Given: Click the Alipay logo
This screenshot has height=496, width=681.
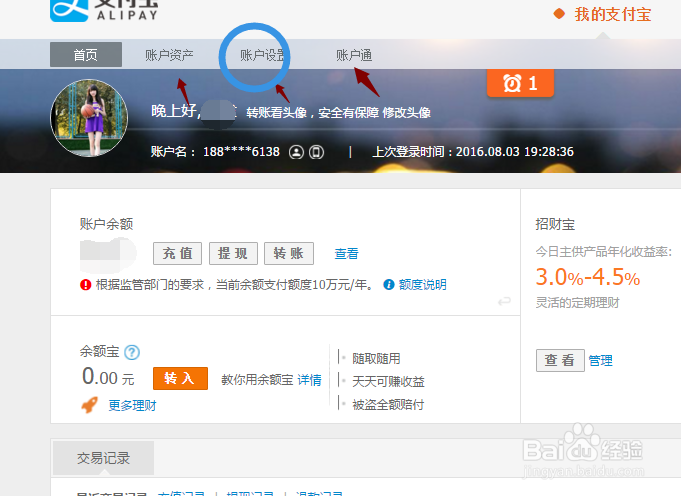Looking at the screenshot, I should (104, 10).
